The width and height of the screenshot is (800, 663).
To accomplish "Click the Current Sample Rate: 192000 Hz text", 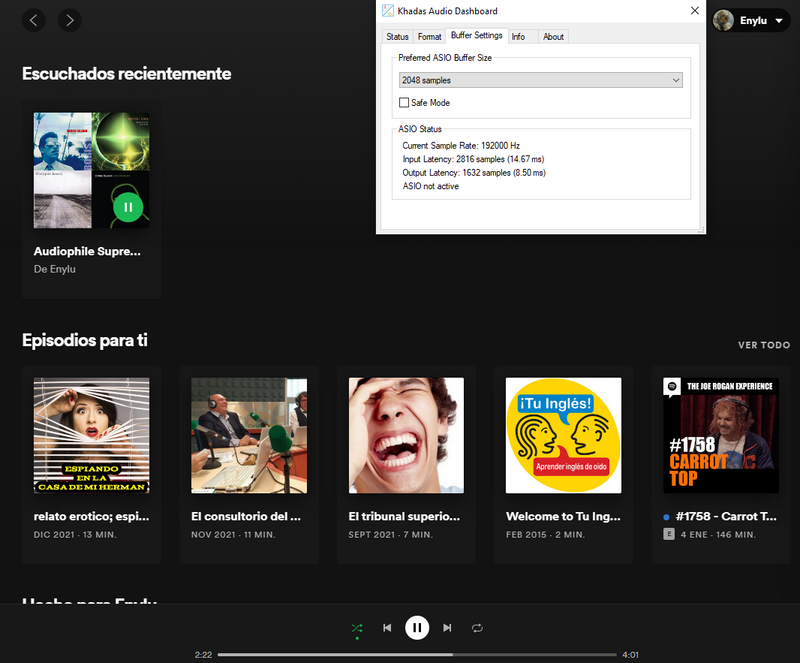I will 461,145.
